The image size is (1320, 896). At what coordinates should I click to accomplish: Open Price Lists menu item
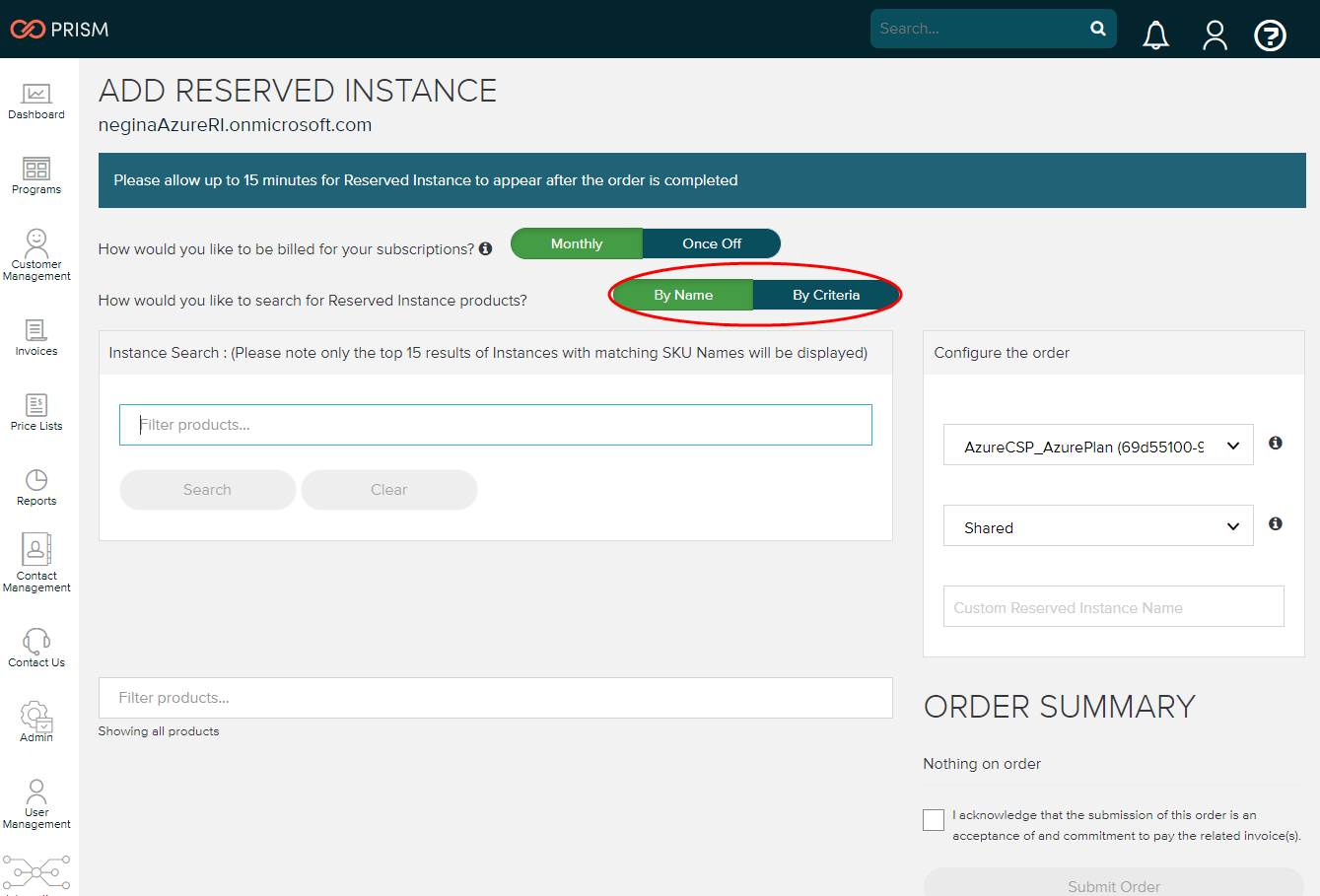(36, 413)
